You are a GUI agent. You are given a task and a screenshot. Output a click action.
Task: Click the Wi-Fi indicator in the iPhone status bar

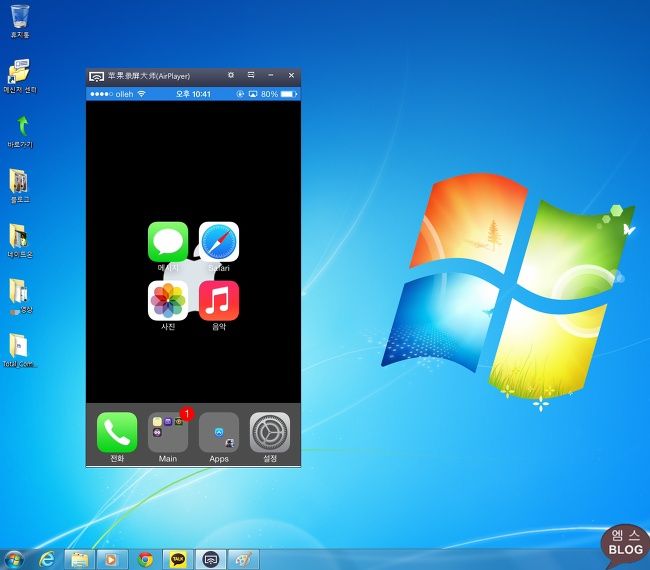point(141,94)
